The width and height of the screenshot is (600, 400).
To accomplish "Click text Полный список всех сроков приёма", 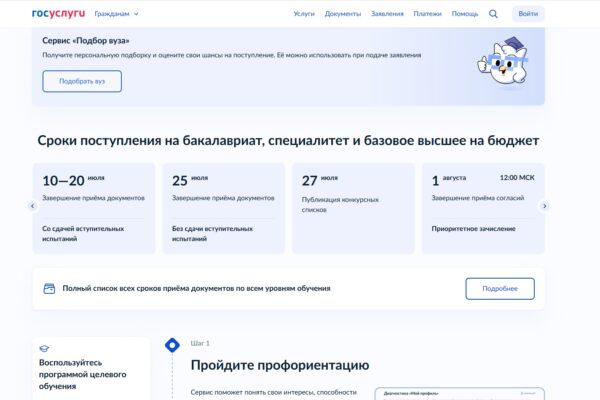I will [x=196, y=288].
